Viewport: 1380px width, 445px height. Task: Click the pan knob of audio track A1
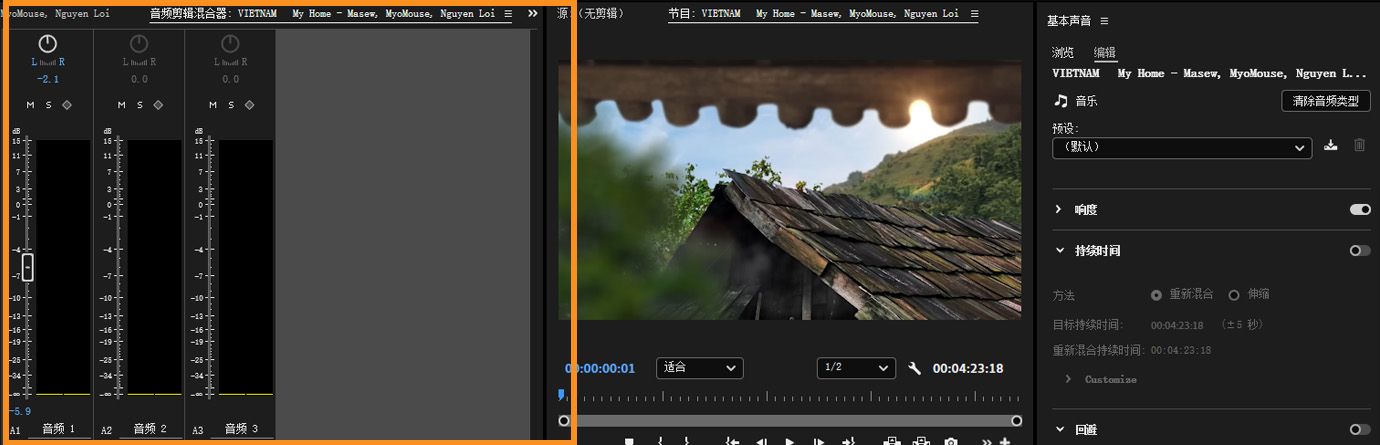(x=47, y=44)
